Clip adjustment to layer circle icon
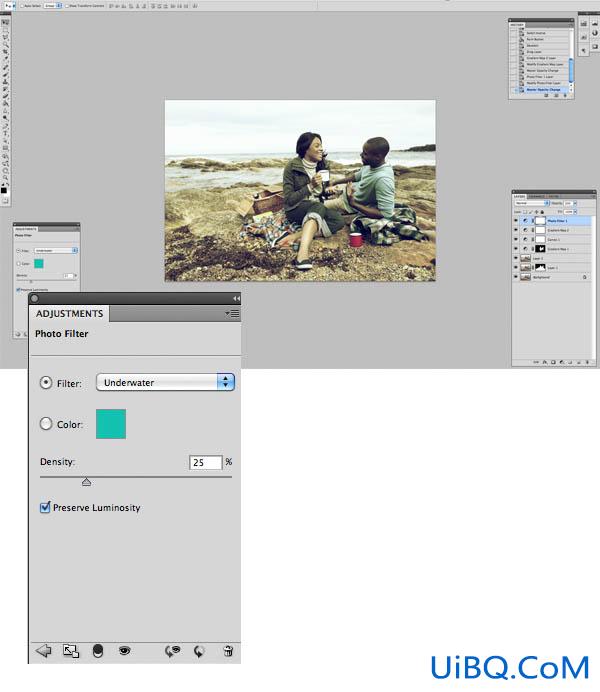The height and width of the screenshot is (692, 600). coord(98,651)
